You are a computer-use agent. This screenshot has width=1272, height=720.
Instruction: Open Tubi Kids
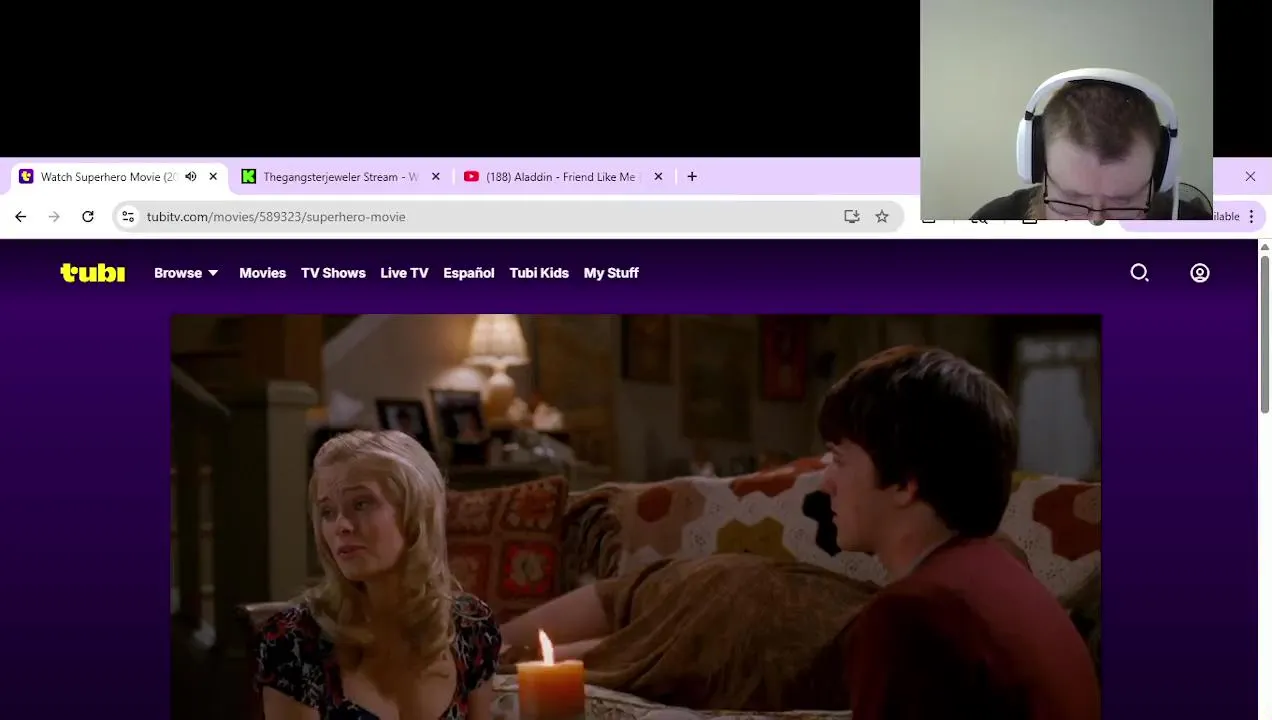click(x=539, y=273)
